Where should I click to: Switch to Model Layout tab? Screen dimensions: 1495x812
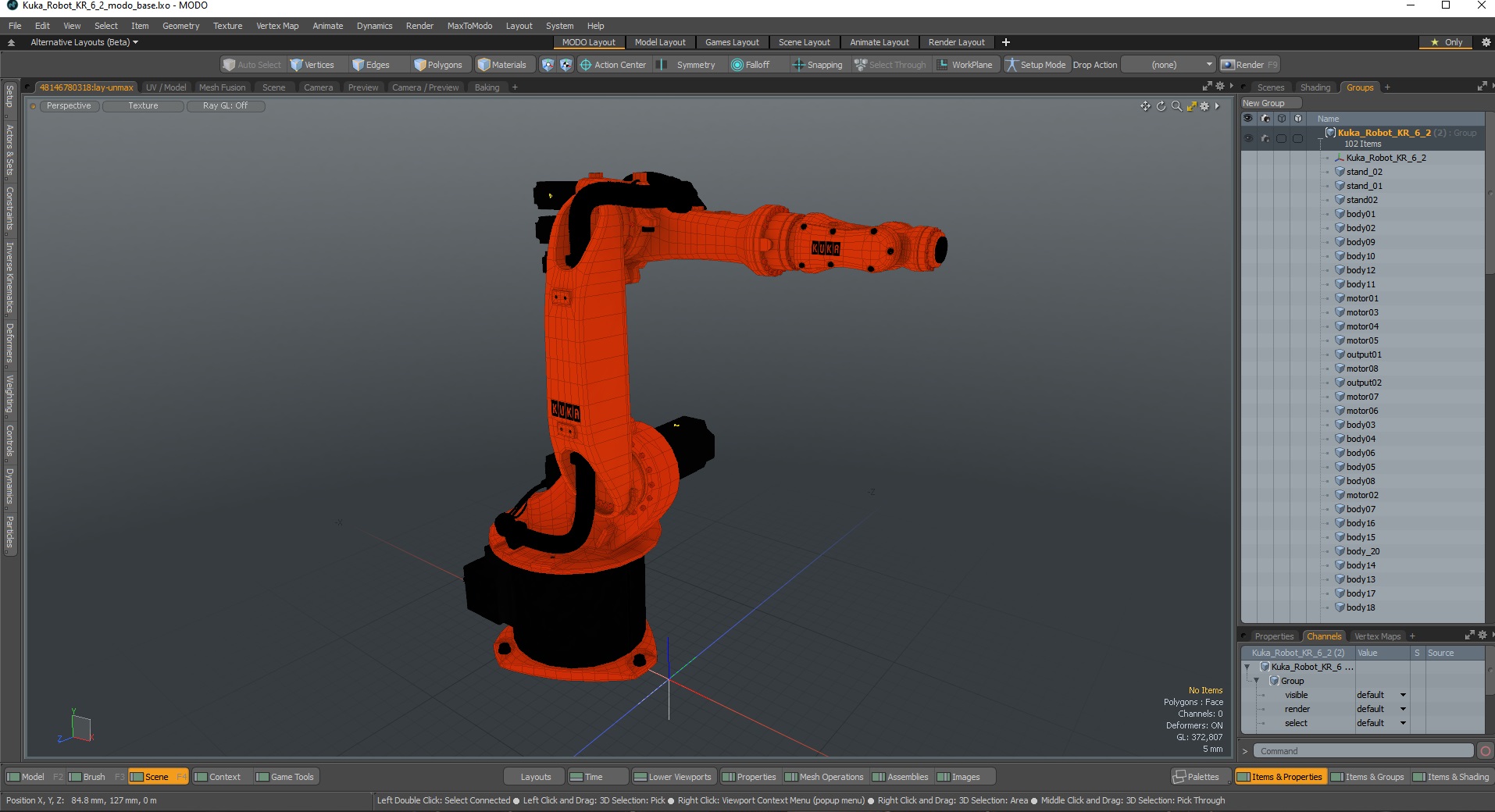660,42
